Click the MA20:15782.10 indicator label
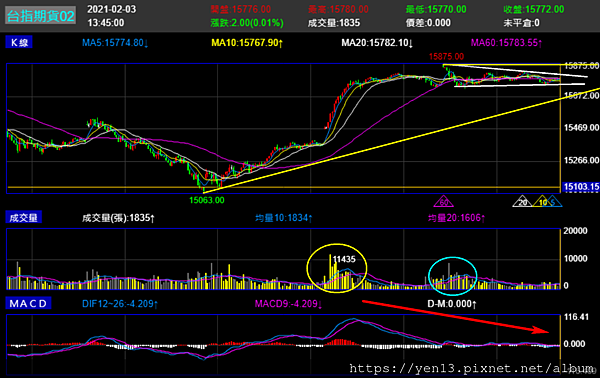The width and height of the screenshot is (600, 378). pos(377,42)
